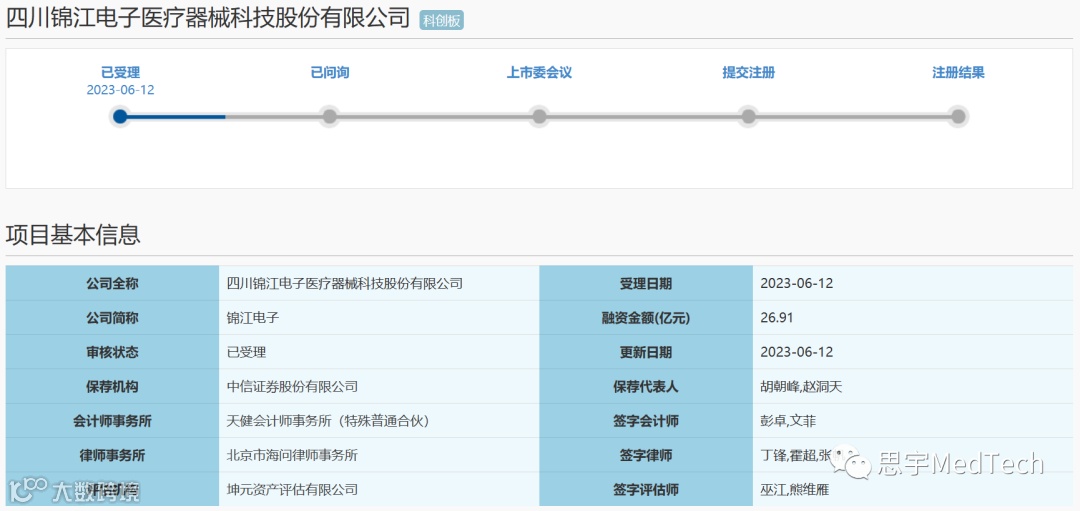This screenshot has height=511, width=1080.
Task: Select the 上市委会议 stage label
Action: [539, 73]
